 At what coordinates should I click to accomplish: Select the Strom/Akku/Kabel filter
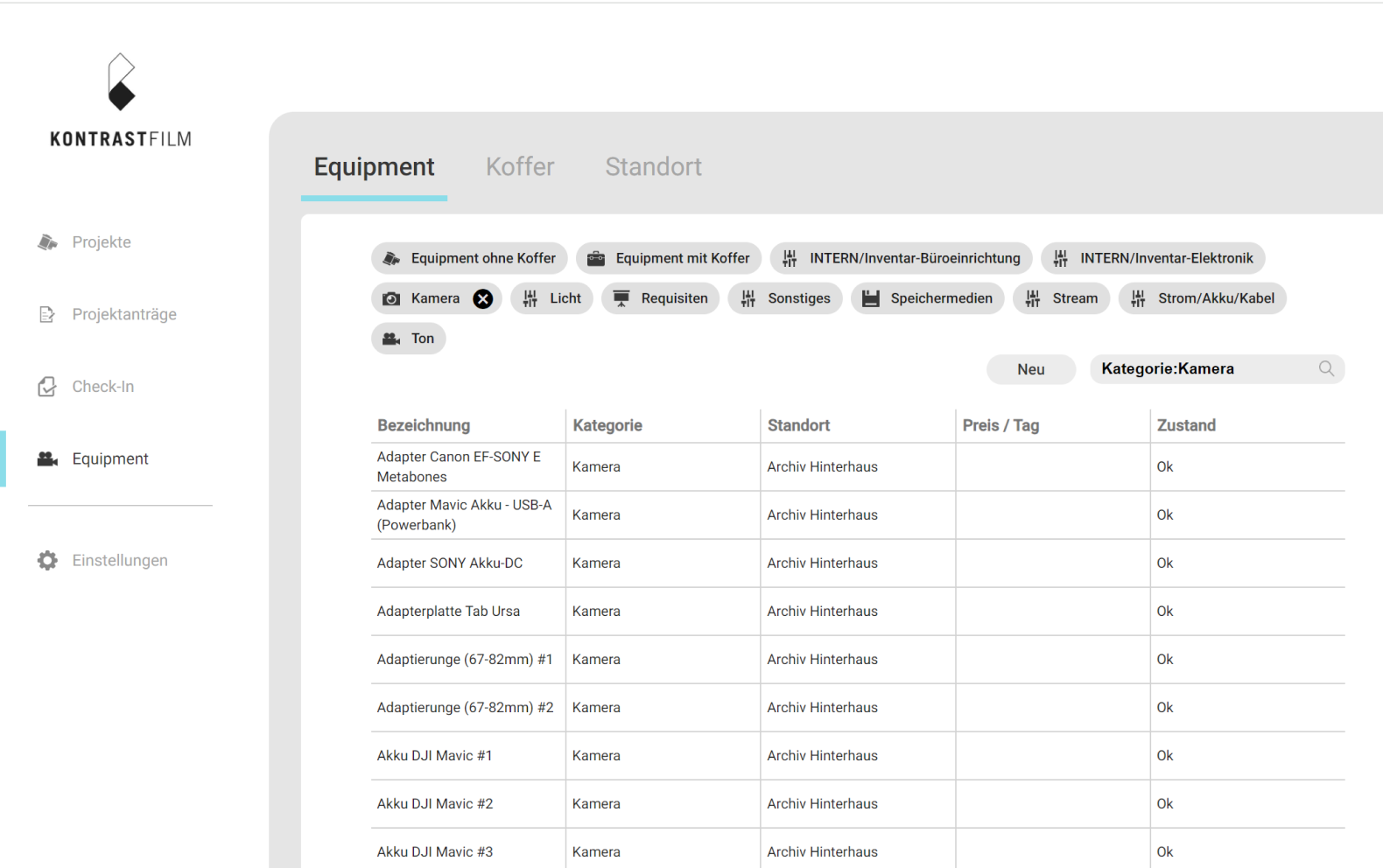(x=1202, y=298)
